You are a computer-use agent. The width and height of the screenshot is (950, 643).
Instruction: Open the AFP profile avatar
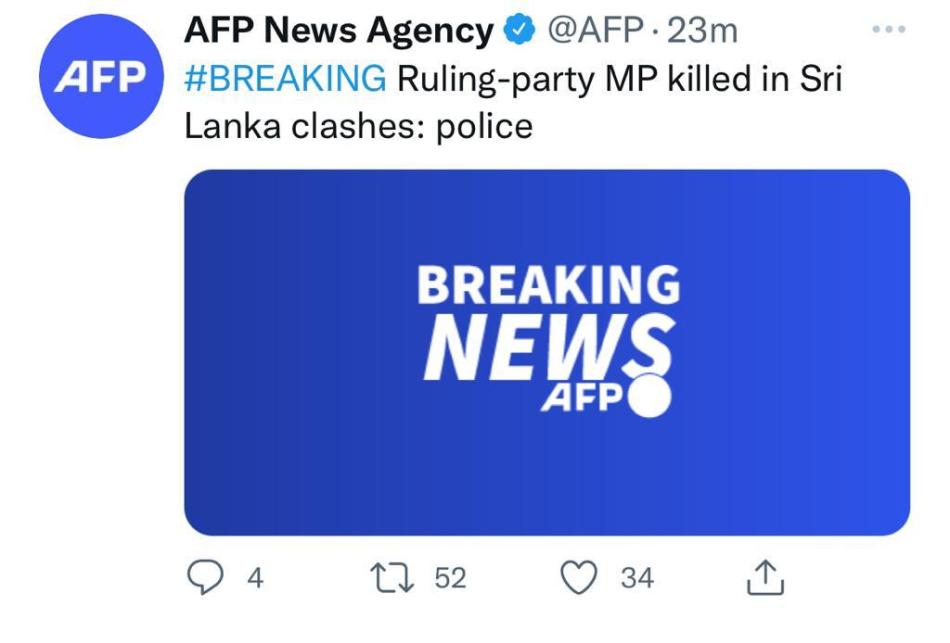[100, 76]
